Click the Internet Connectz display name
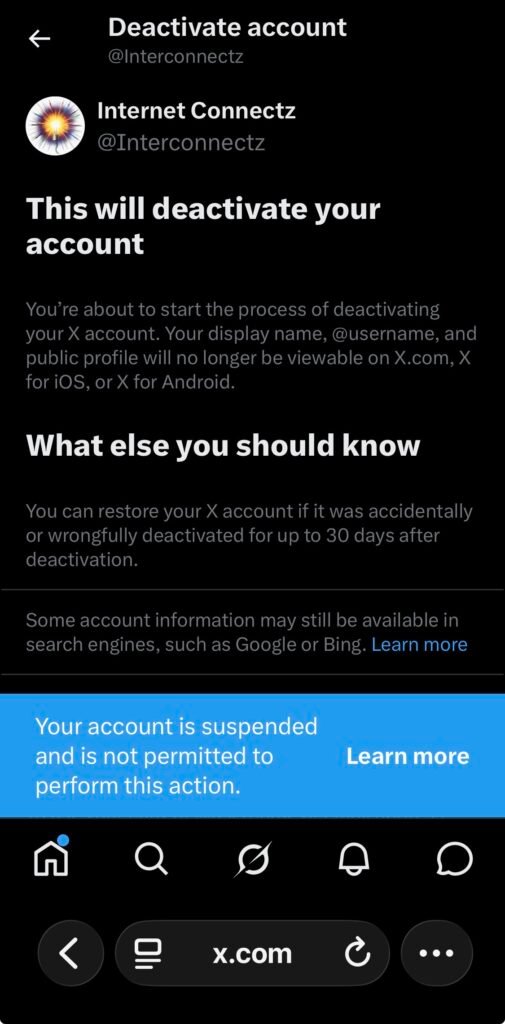Screen dimensions: 505x1024 pos(196,110)
